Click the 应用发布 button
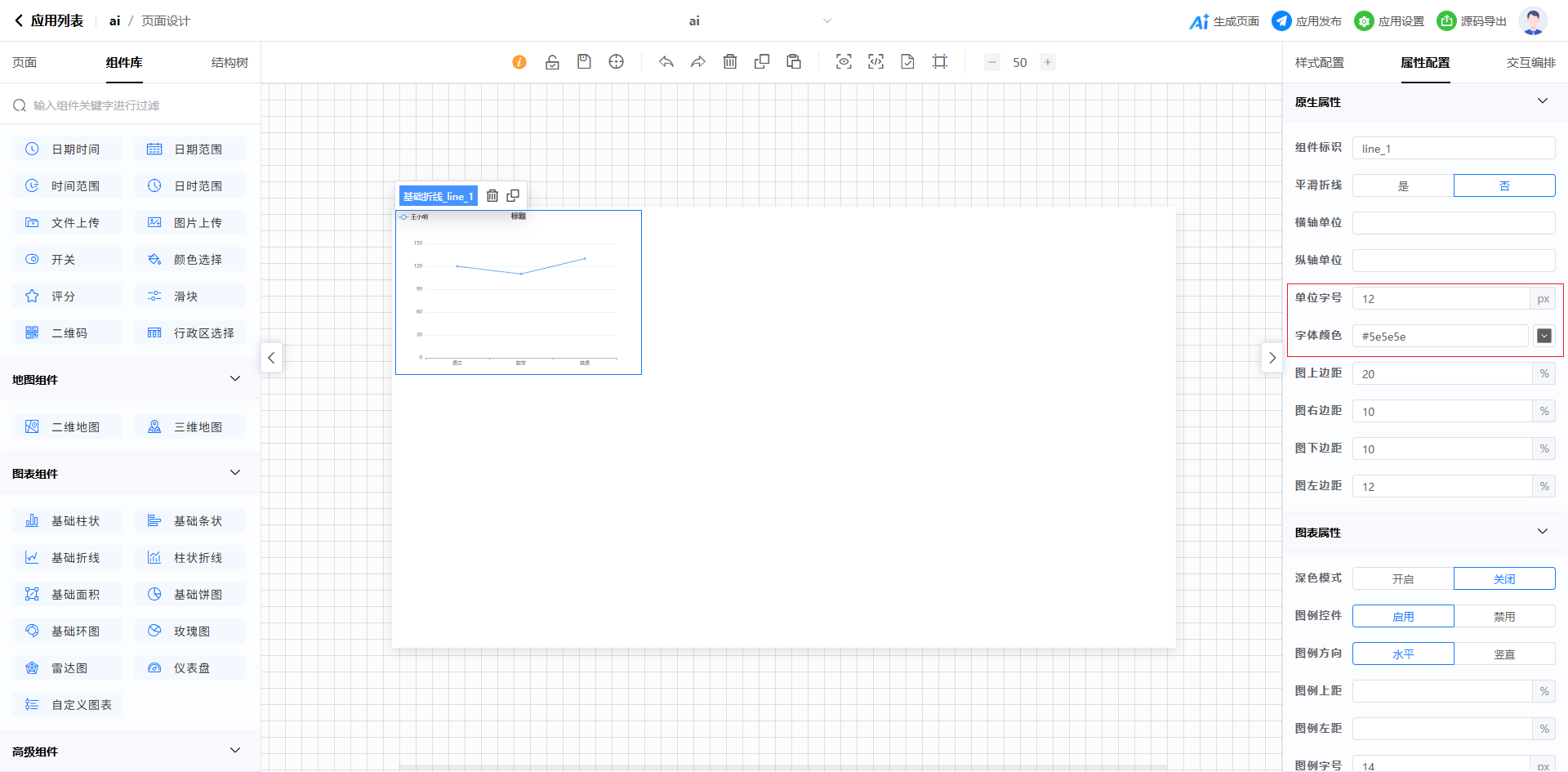1568x772 pixels. click(1307, 21)
